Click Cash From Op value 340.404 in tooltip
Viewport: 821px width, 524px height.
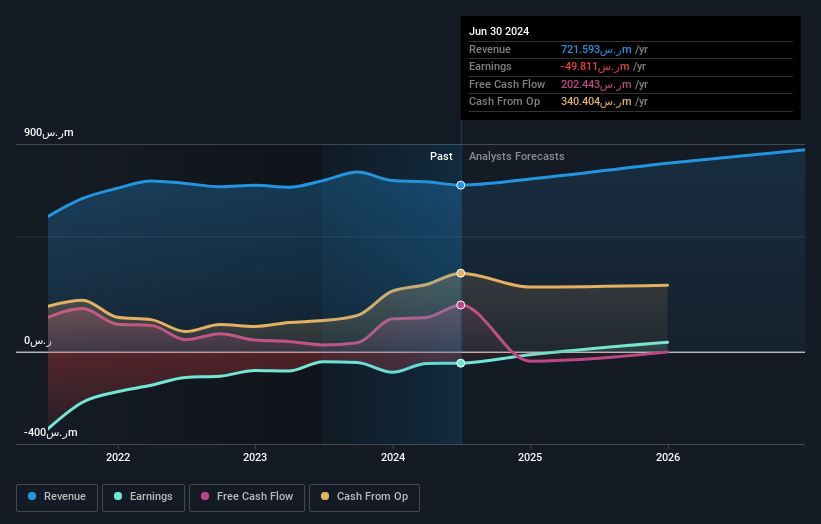(596, 102)
